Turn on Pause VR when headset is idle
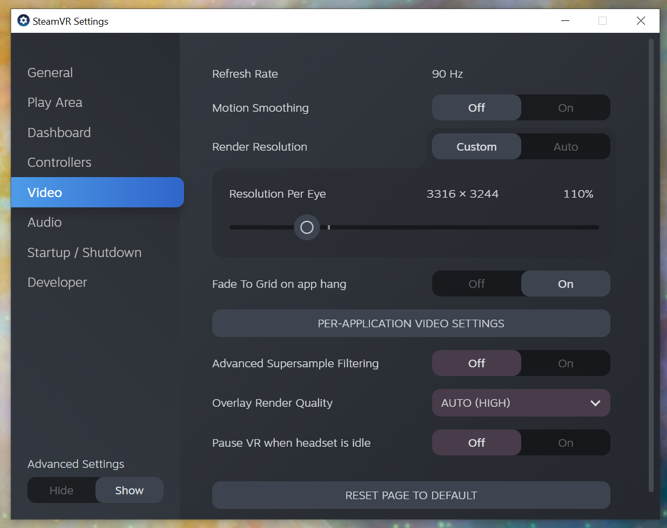Screen dimensions: 667x528 (x=565, y=443)
